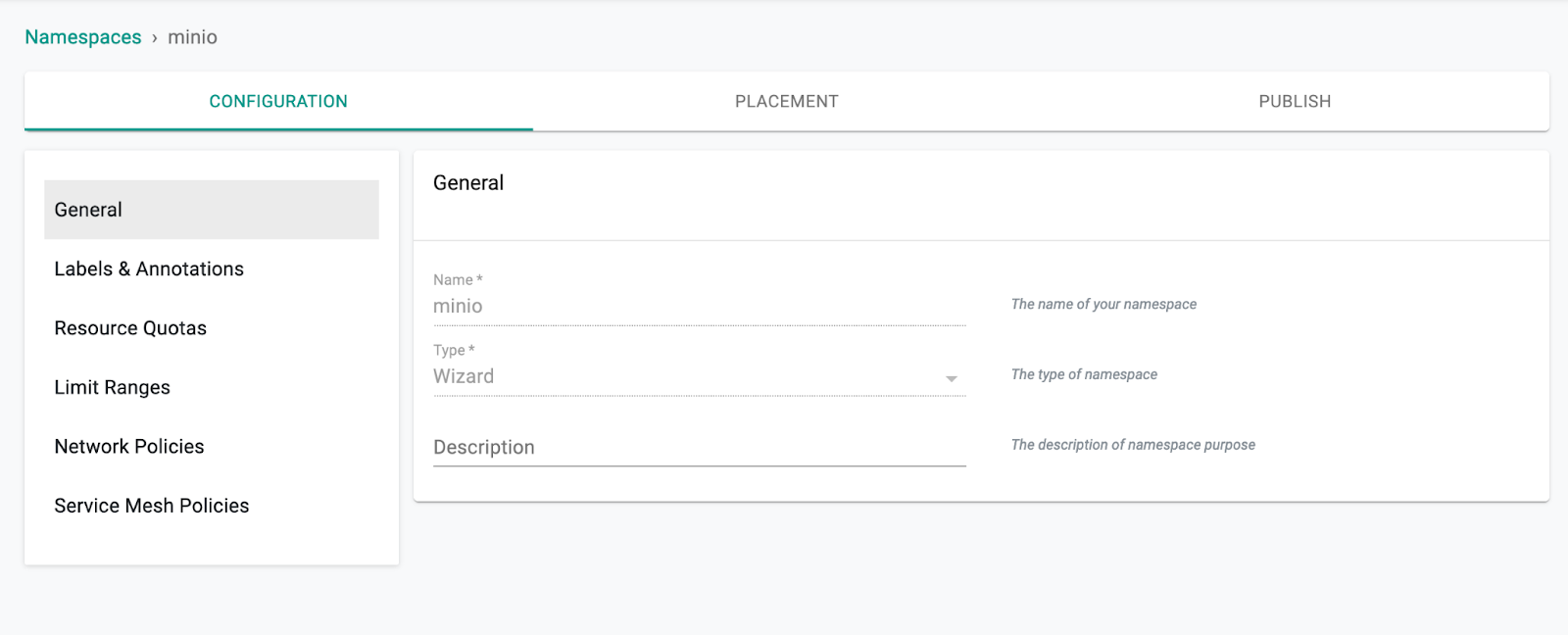This screenshot has height=635, width=1568.
Task: Click the Type dropdown arrow icon
Action: click(x=951, y=378)
